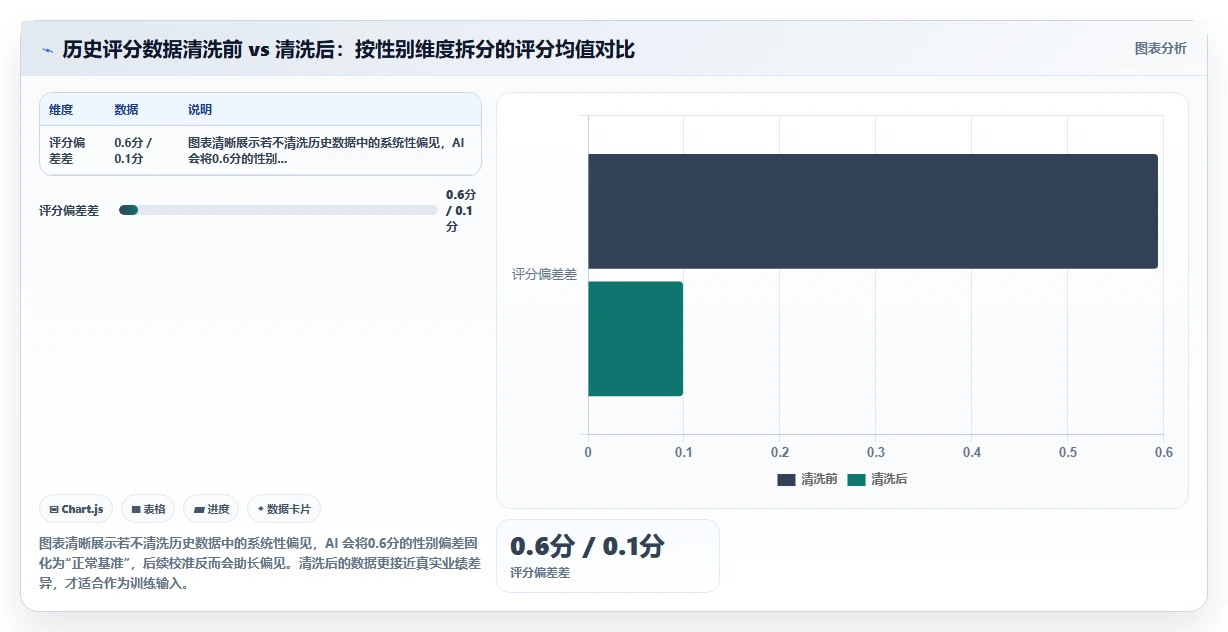Click the progress value label 0.6分 / 0.1分
Image resolution: width=1228 pixels, height=632 pixels.
[460, 211]
